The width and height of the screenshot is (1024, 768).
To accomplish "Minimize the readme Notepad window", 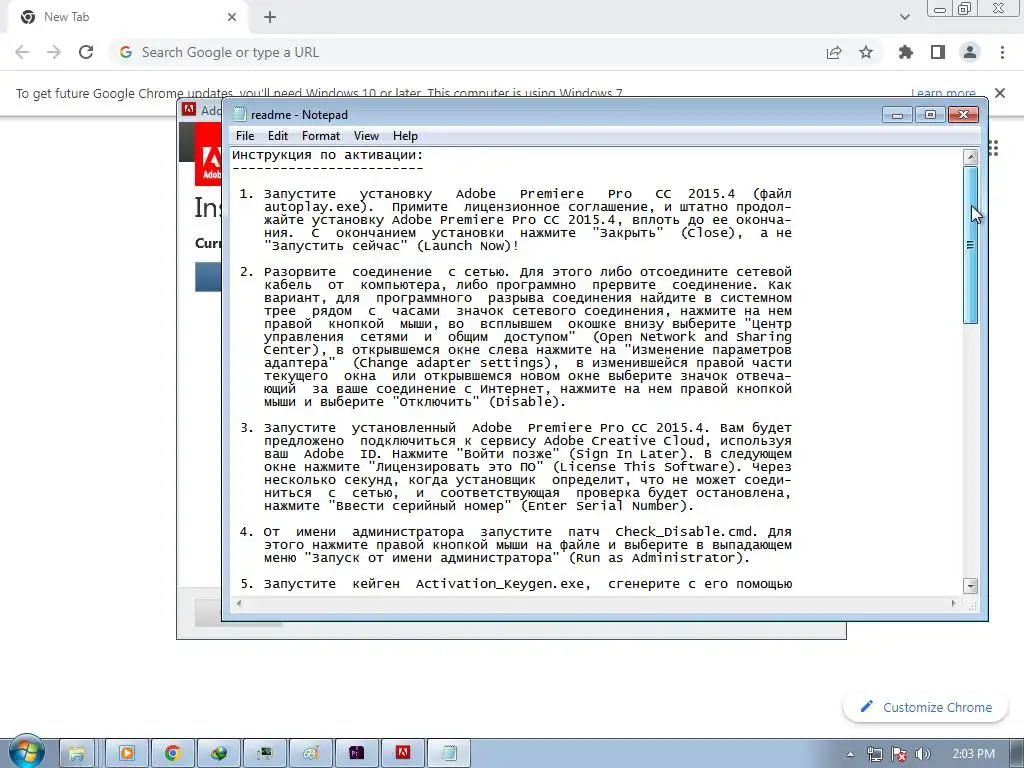I will click(x=897, y=115).
